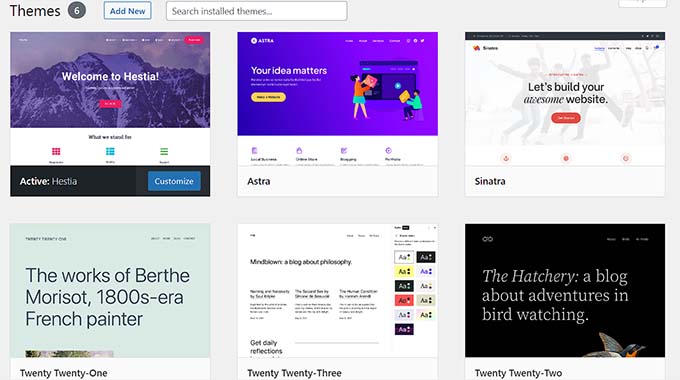Select the Astra theme screenshot
Viewport: 680px width, 380px height.
(337, 99)
